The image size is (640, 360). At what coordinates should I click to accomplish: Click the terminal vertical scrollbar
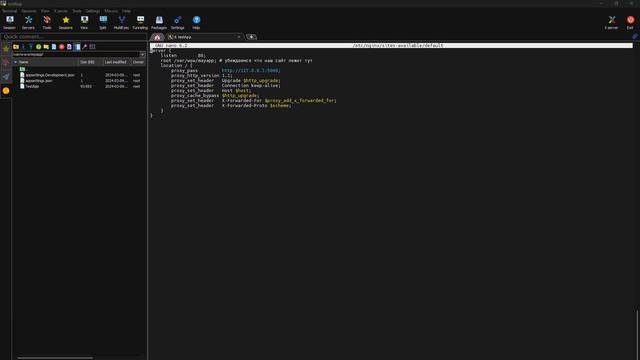tap(637, 335)
